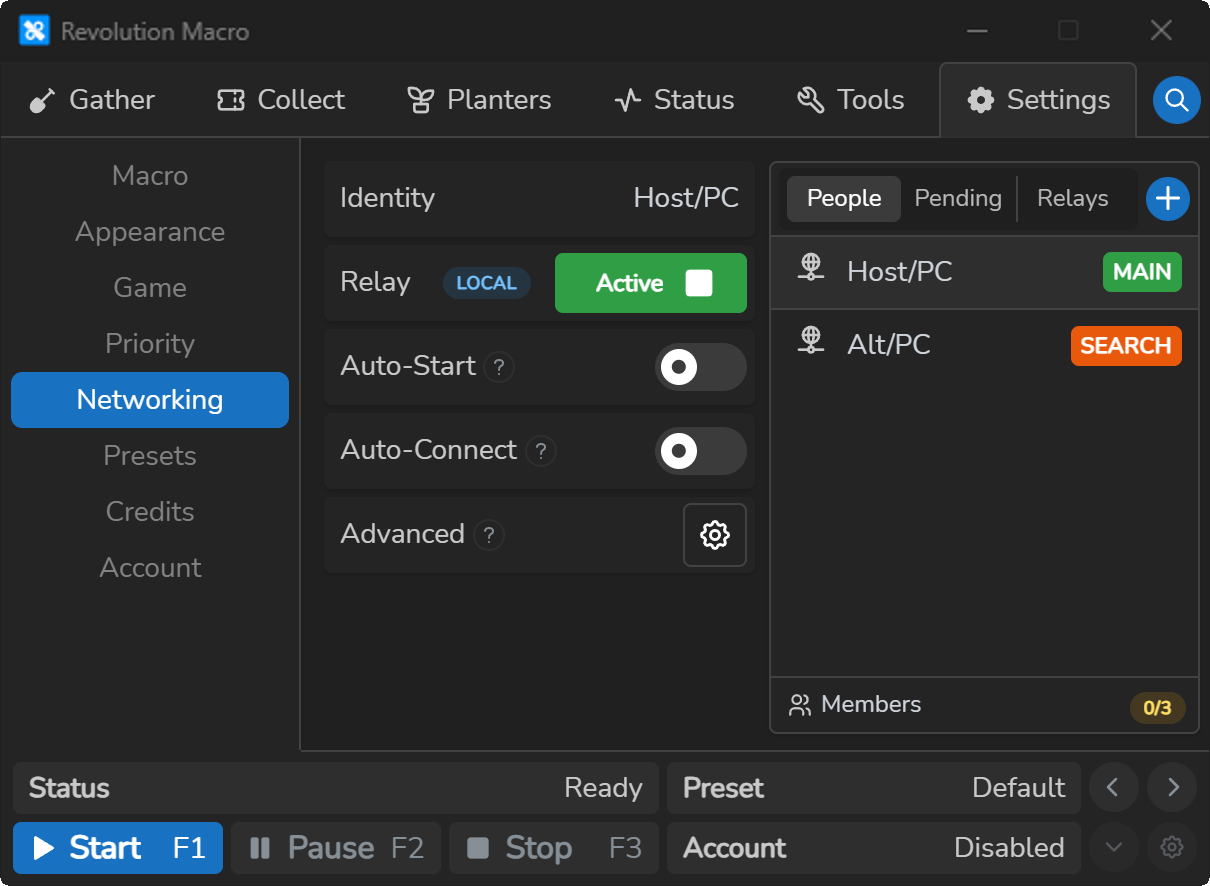
Task: Select the Settings tab
Action: point(1038,100)
